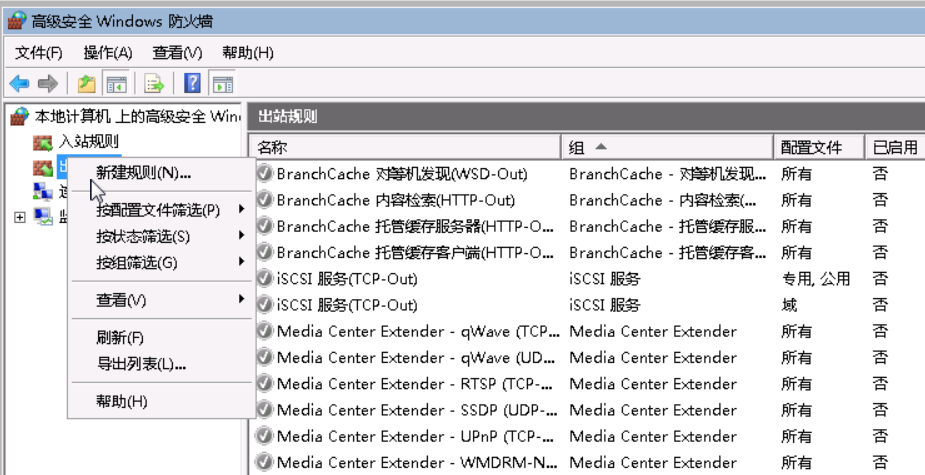The height and width of the screenshot is (475, 925).
Task: Click the 专用, 公用 profile cell
Action: click(816, 279)
